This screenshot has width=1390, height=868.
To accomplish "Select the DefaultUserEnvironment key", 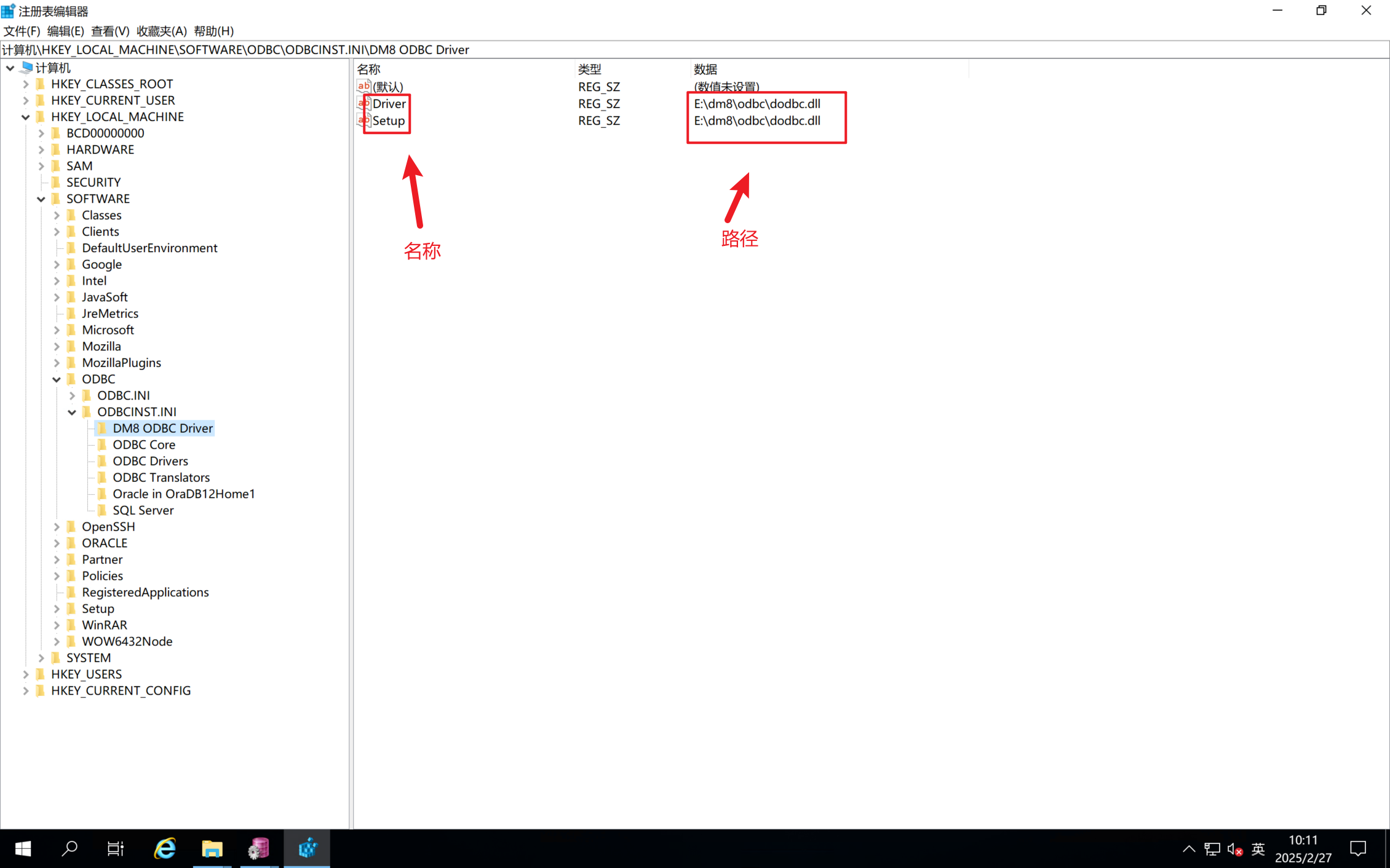I will point(149,248).
